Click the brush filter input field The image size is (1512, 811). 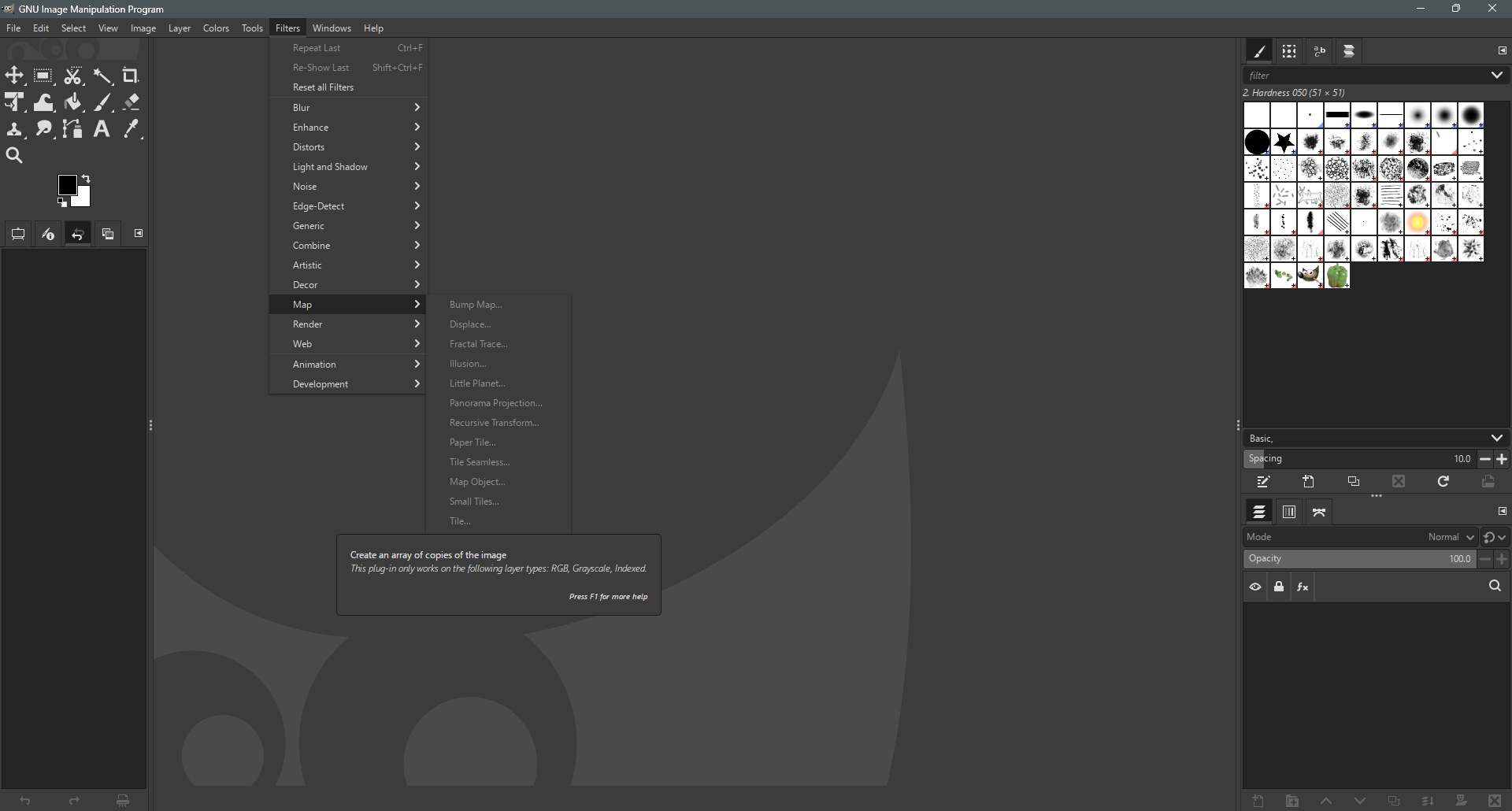point(1365,76)
